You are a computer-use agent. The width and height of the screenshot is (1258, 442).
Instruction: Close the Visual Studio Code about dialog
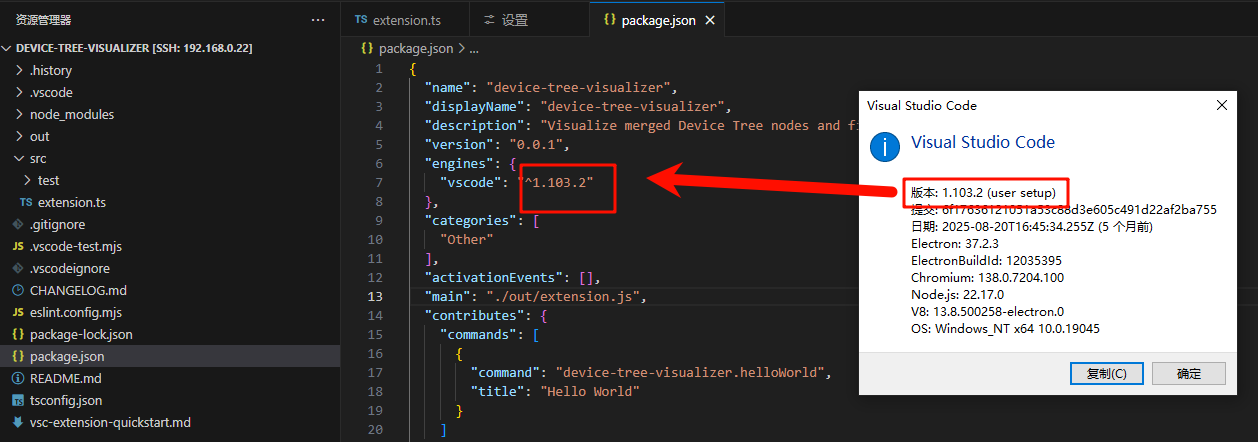(1222, 105)
